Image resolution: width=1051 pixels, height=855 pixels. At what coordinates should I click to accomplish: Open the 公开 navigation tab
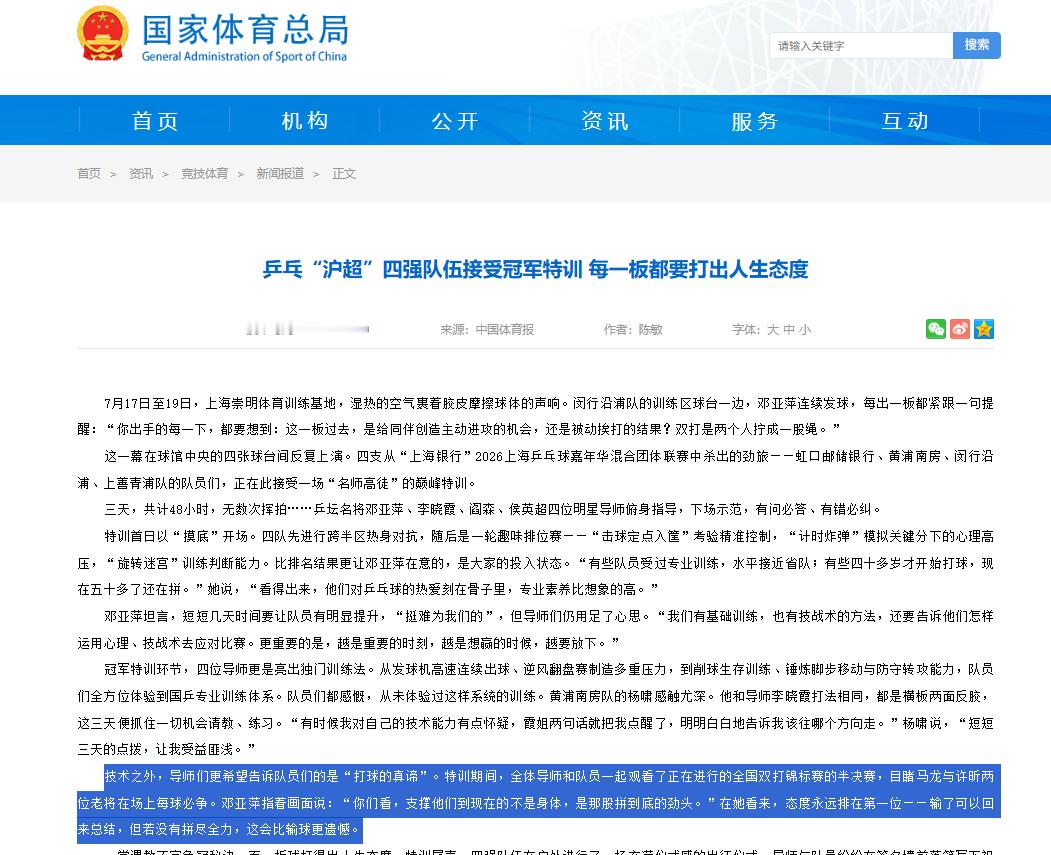[x=455, y=121]
